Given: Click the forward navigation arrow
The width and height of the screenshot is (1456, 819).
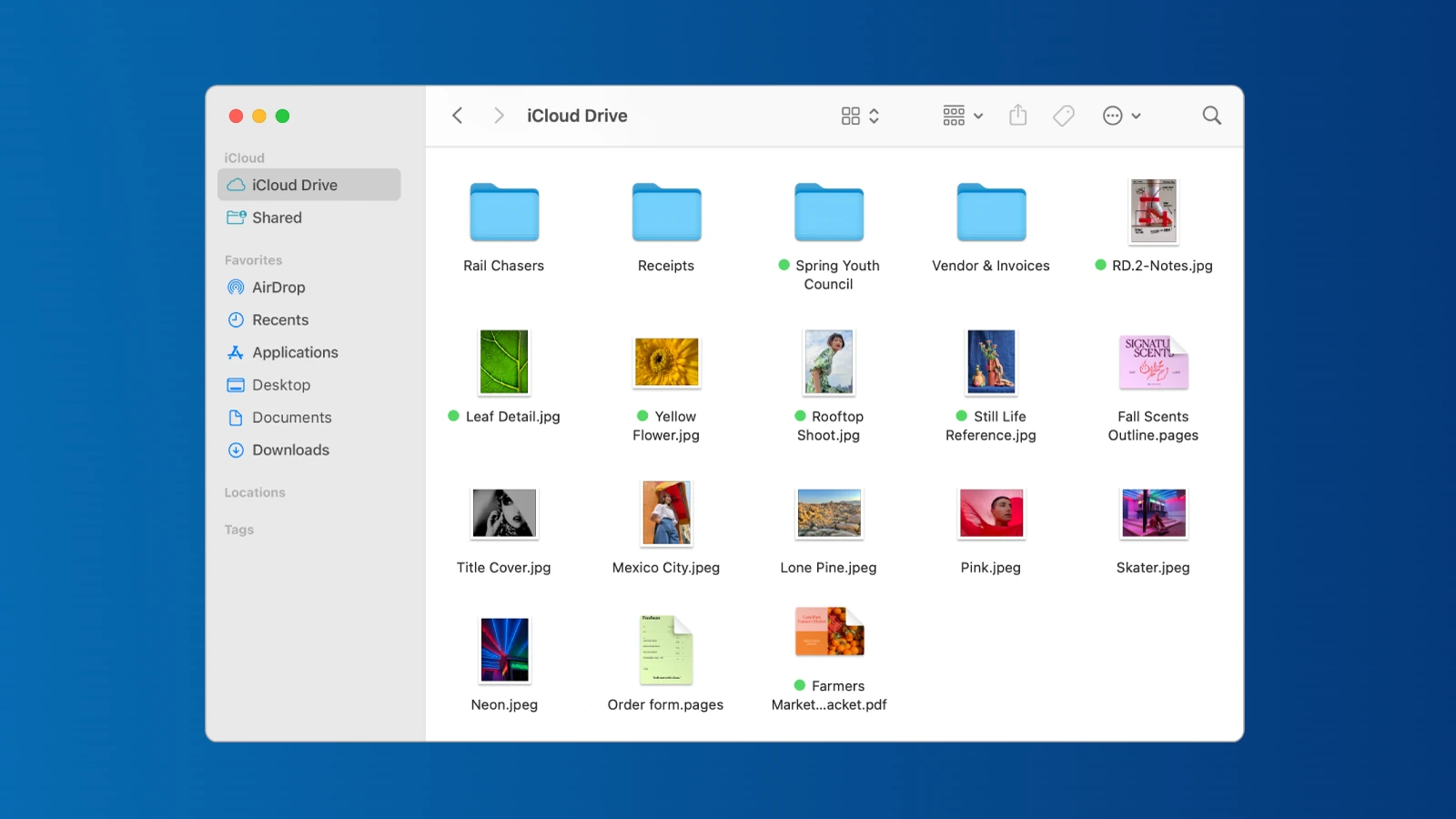Looking at the screenshot, I should click(498, 116).
